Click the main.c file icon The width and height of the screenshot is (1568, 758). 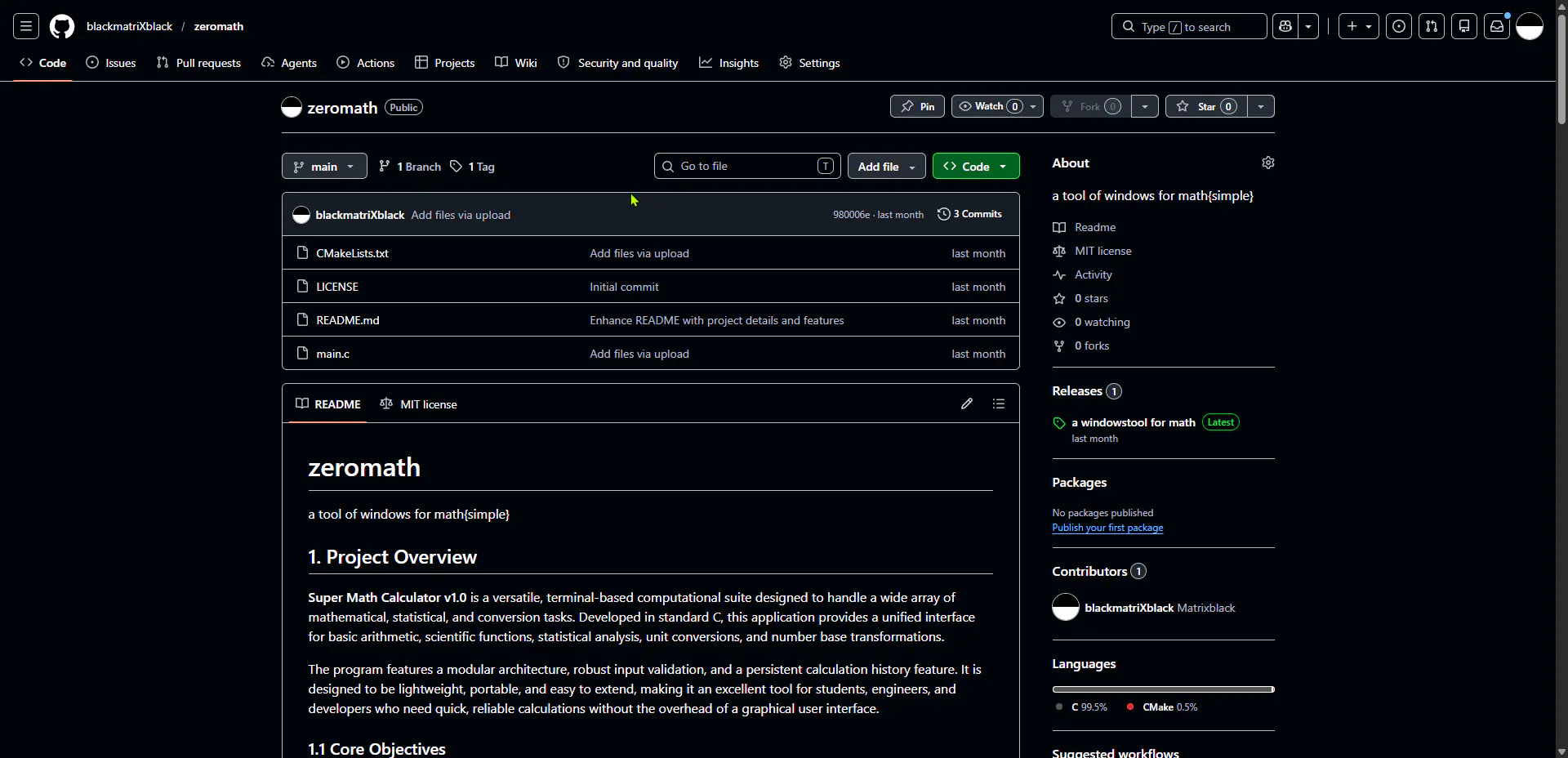pyautogui.click(x=302, y=353)
